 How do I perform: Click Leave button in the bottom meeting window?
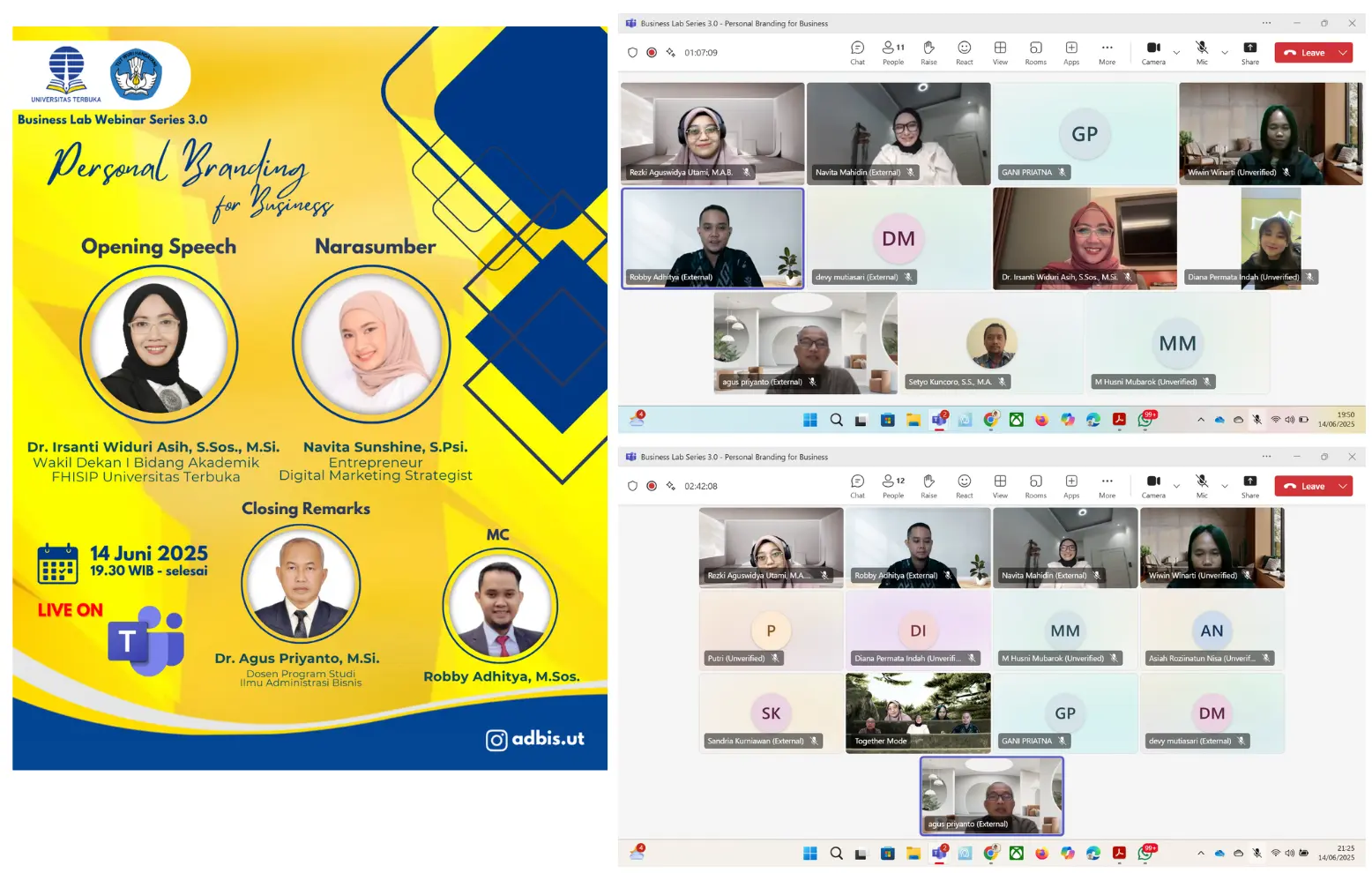pos(1304,486)
